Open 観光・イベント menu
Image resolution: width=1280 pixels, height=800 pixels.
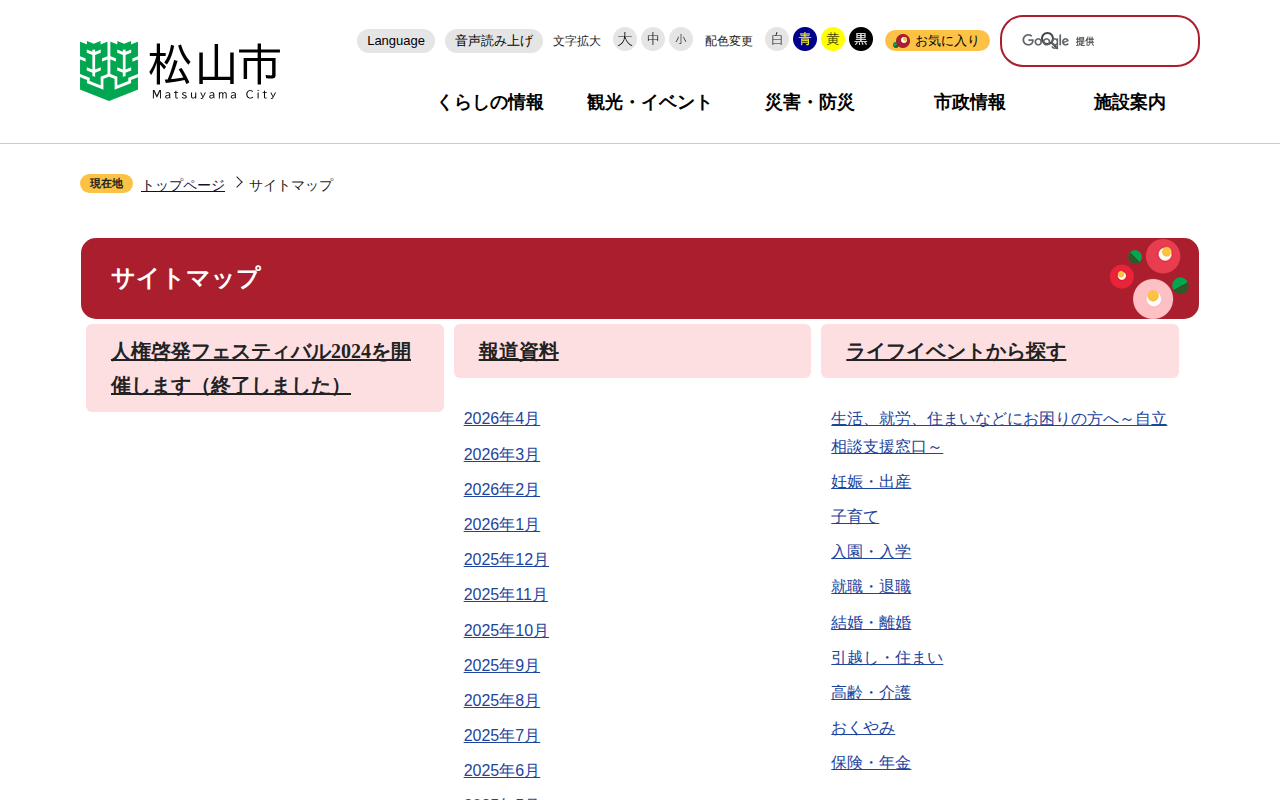click(x=650, y=102)
